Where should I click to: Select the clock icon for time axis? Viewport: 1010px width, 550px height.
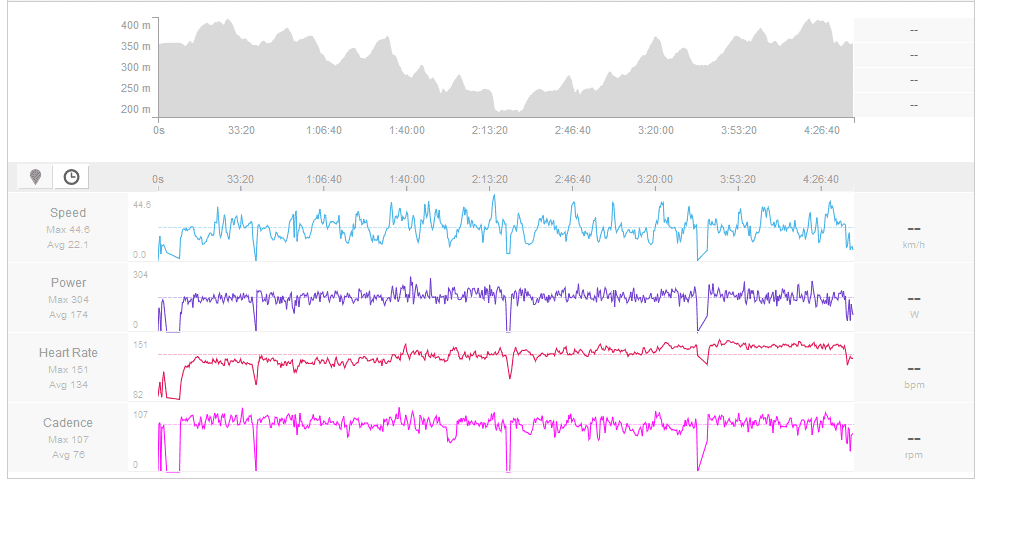click(x=71, y=177)
